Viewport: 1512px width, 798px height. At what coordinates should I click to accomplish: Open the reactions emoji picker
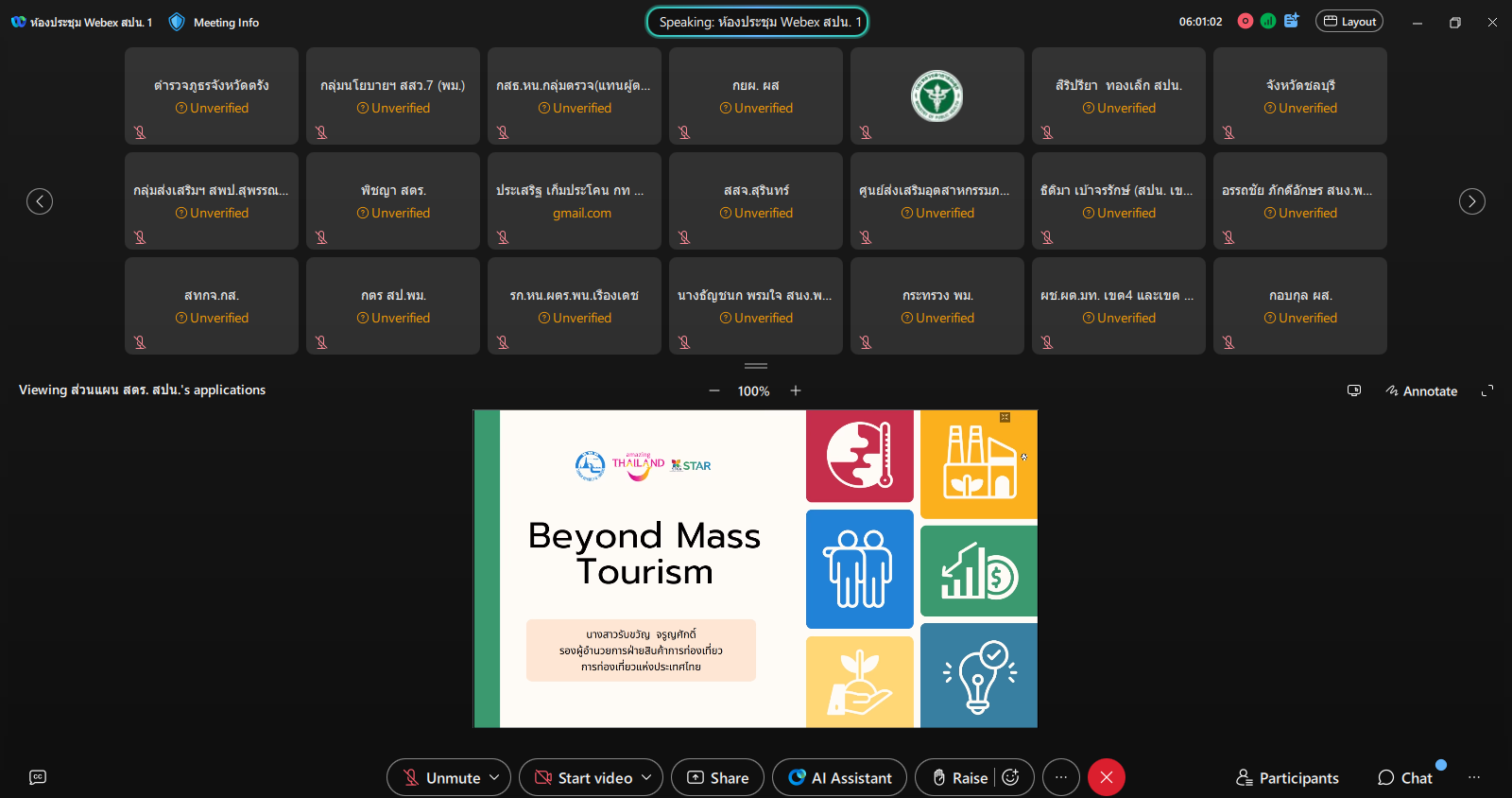click(x=1011, y=777)
